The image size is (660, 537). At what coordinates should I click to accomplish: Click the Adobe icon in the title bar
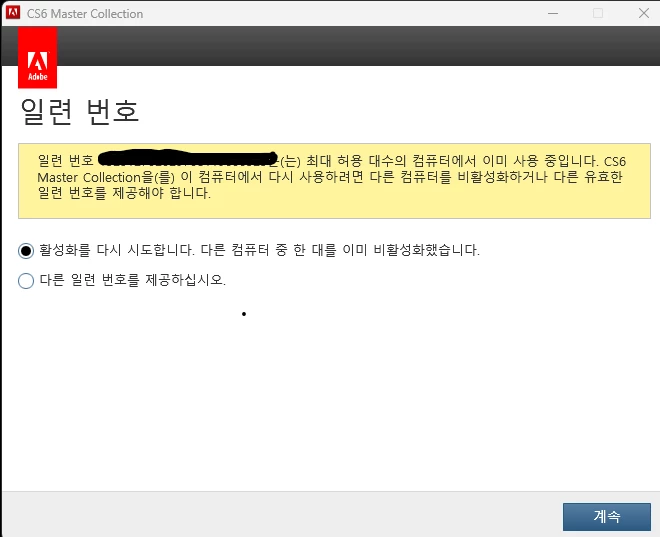pos(13,13)
